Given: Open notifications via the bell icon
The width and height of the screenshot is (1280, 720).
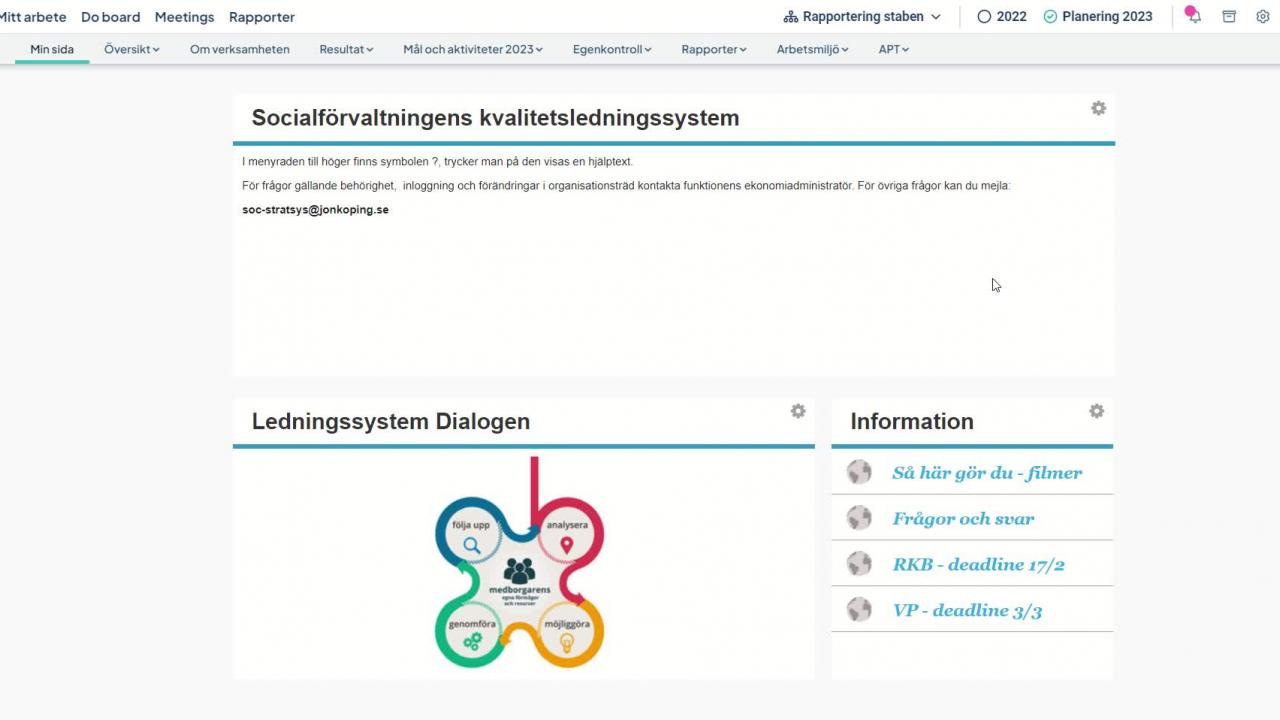Looking at the screenshot, I should click(1193, 16).
